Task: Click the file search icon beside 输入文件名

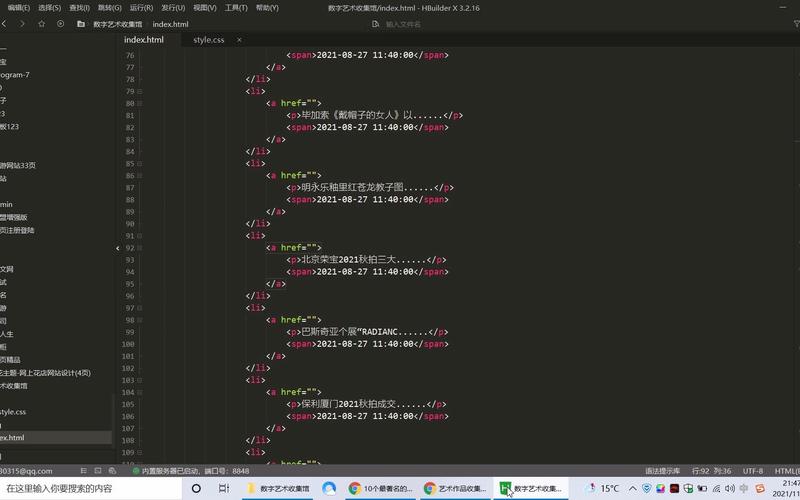Action: (376, 24)
